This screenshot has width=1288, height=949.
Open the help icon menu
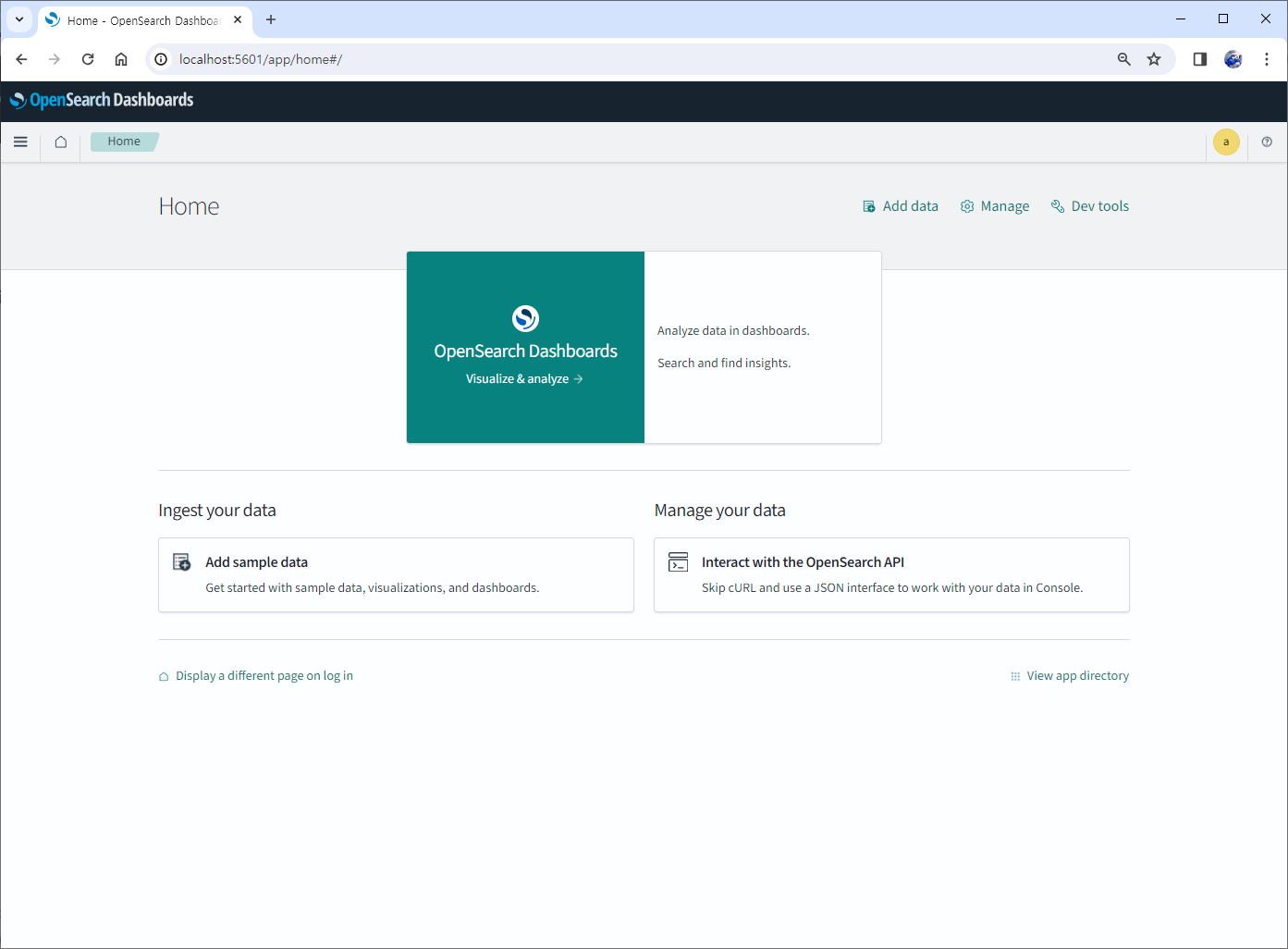[1267, 142]
